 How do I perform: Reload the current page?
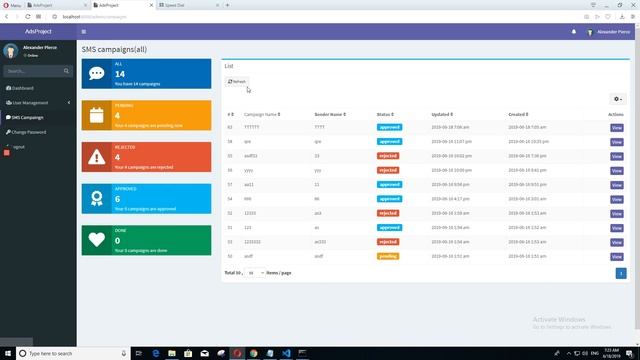coord(27,17)
